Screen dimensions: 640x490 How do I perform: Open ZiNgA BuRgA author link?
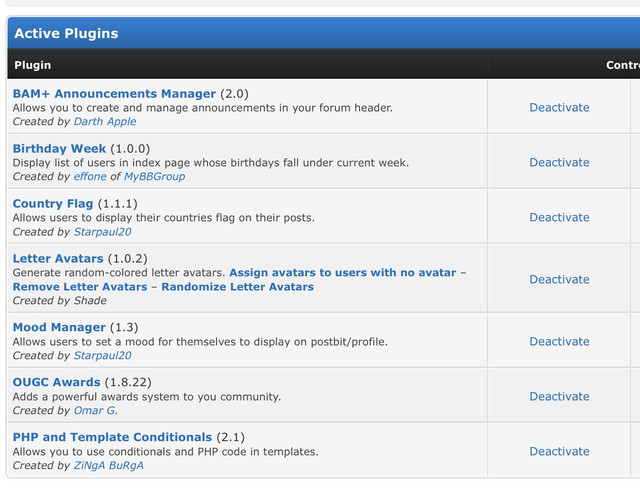click(109, 466)
